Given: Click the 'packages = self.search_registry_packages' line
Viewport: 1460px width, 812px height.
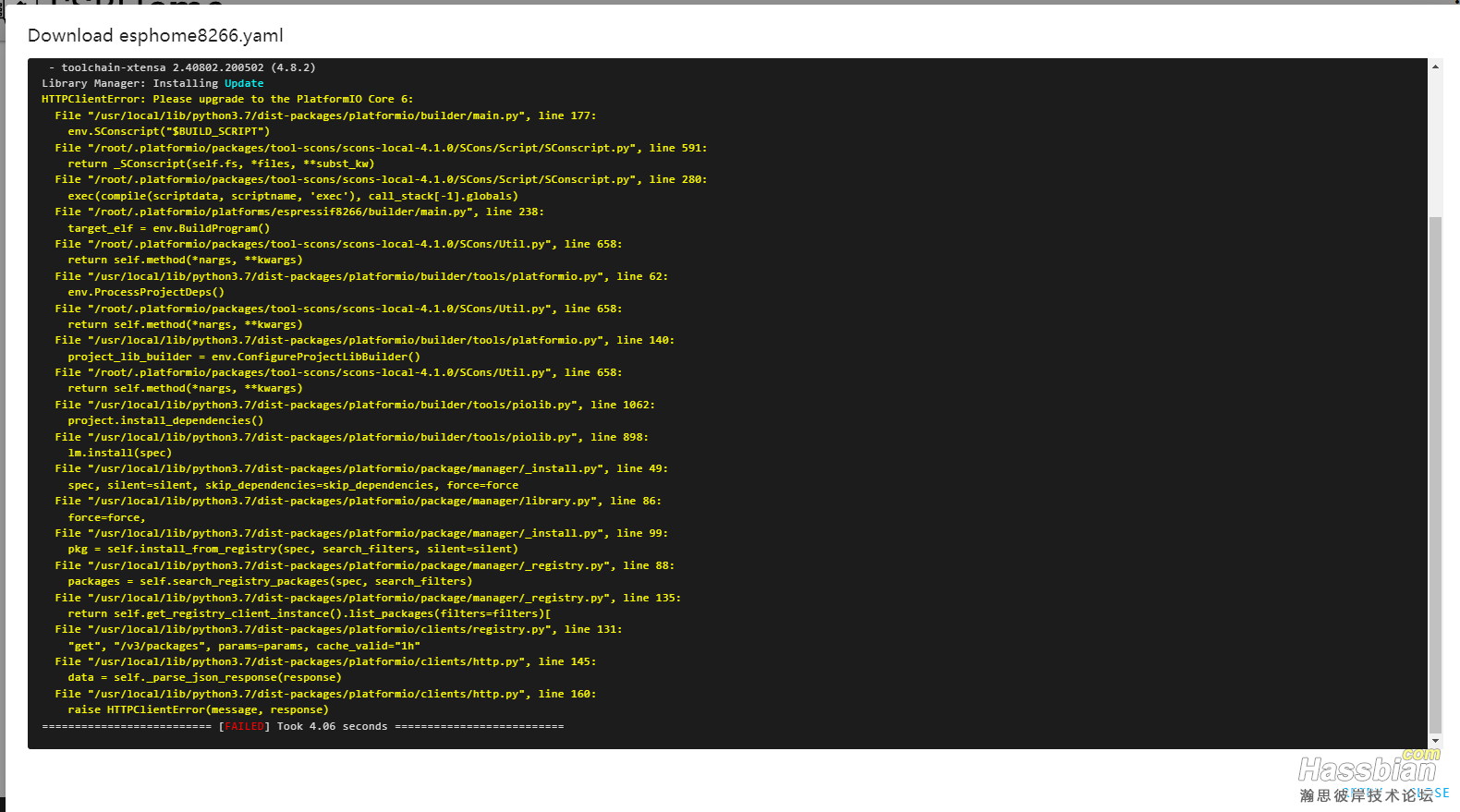Looking at the screenshot, I should (x=270, y=581).
